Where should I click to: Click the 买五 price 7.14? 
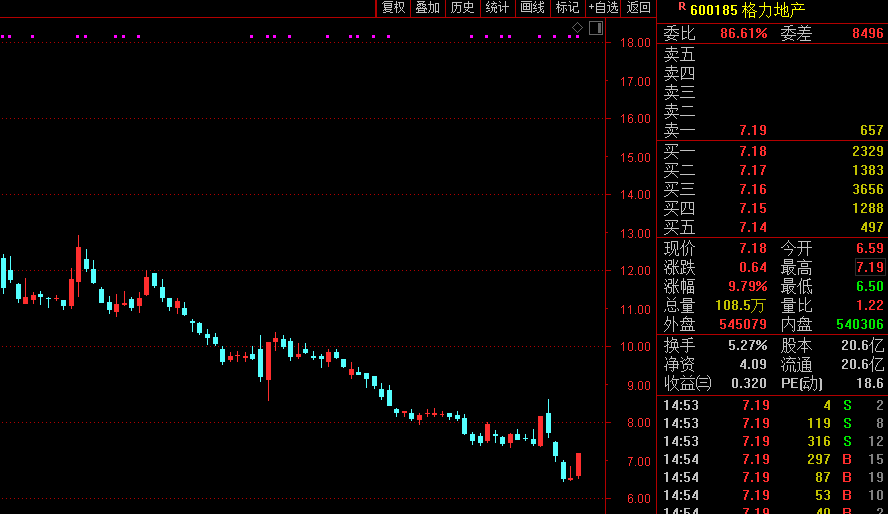pyautogui.click(x=753, y=228)
